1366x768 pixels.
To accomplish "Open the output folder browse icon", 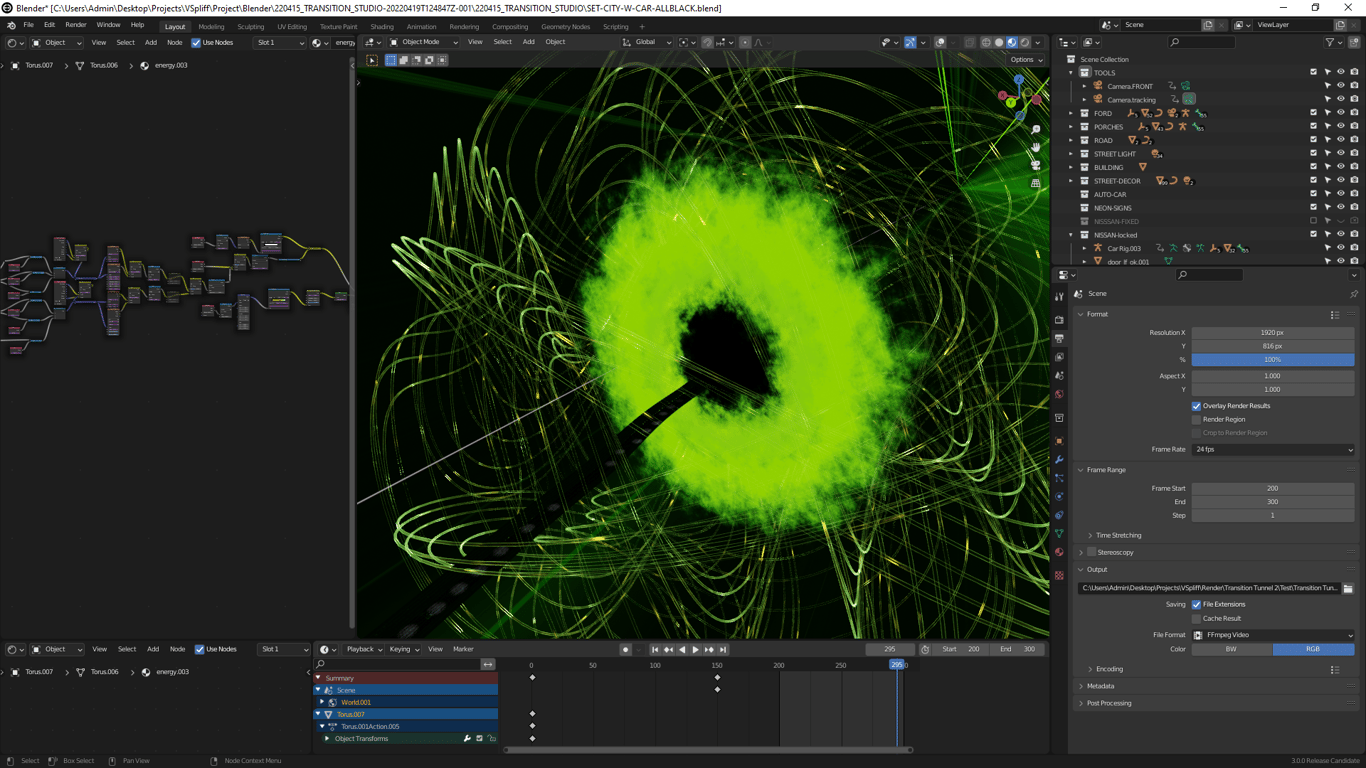I will tap(1348, 588).
